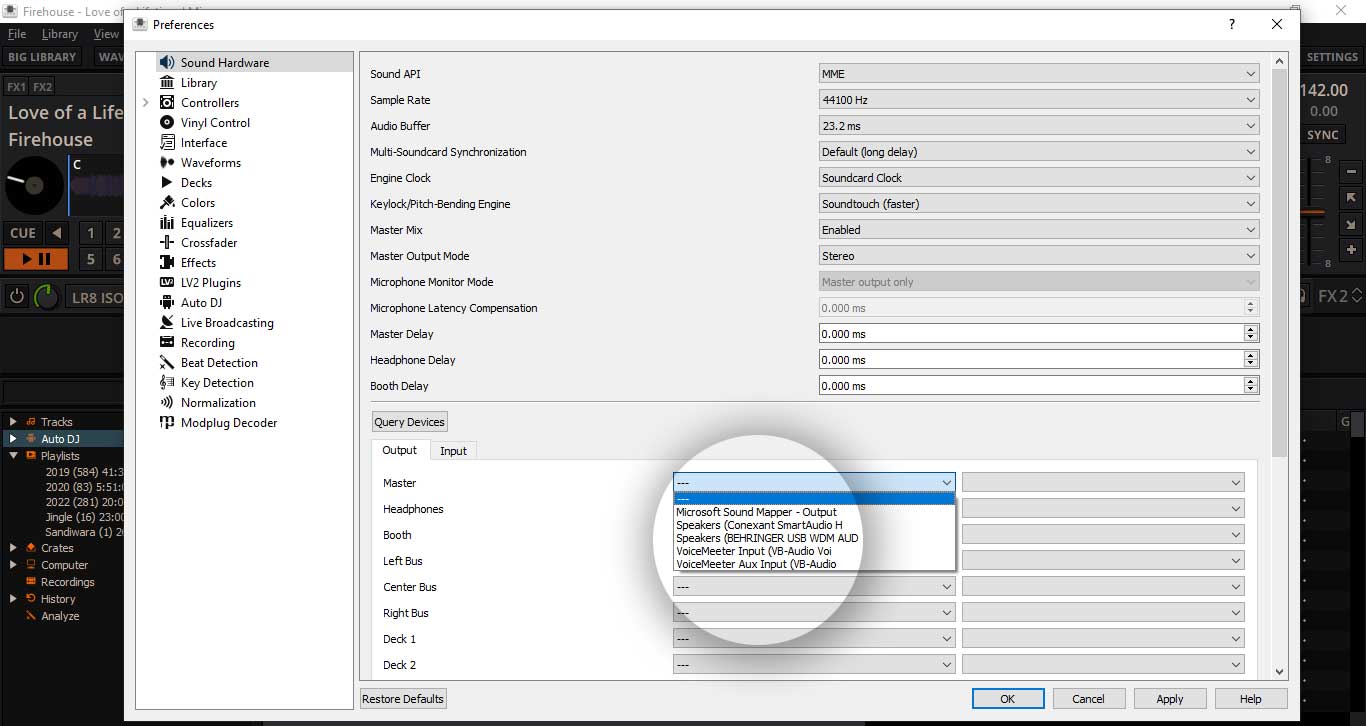
Task: Open the Sample Rate dropdown
Action: coord(1038,100)
